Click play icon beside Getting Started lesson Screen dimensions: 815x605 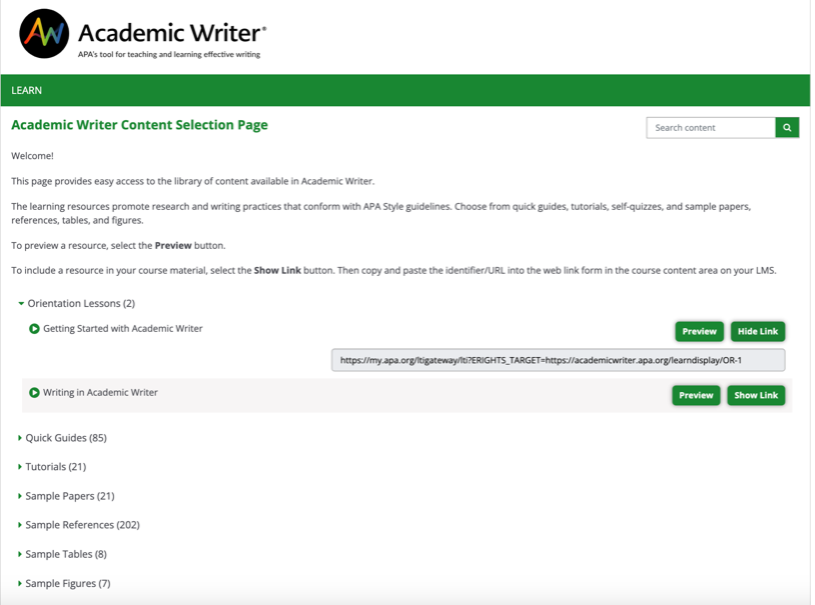pos(34,328)
